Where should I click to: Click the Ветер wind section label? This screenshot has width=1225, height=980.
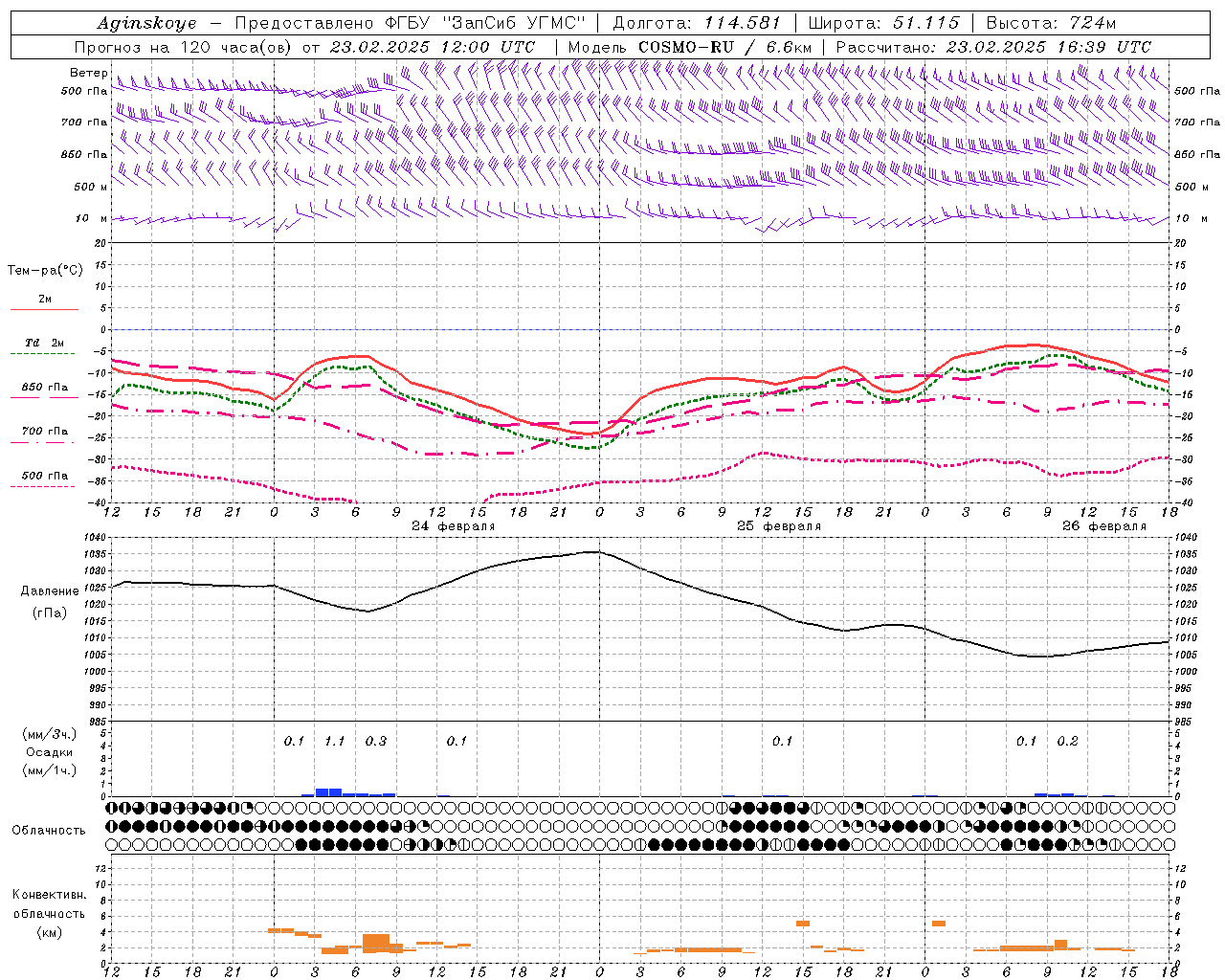[x=89, y=73]
